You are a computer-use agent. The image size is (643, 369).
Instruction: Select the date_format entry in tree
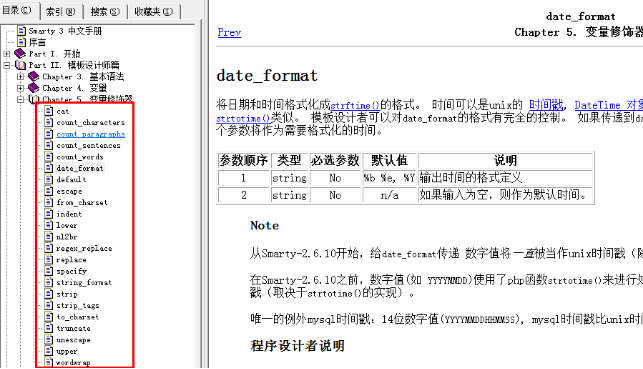(x=80, y=168)
